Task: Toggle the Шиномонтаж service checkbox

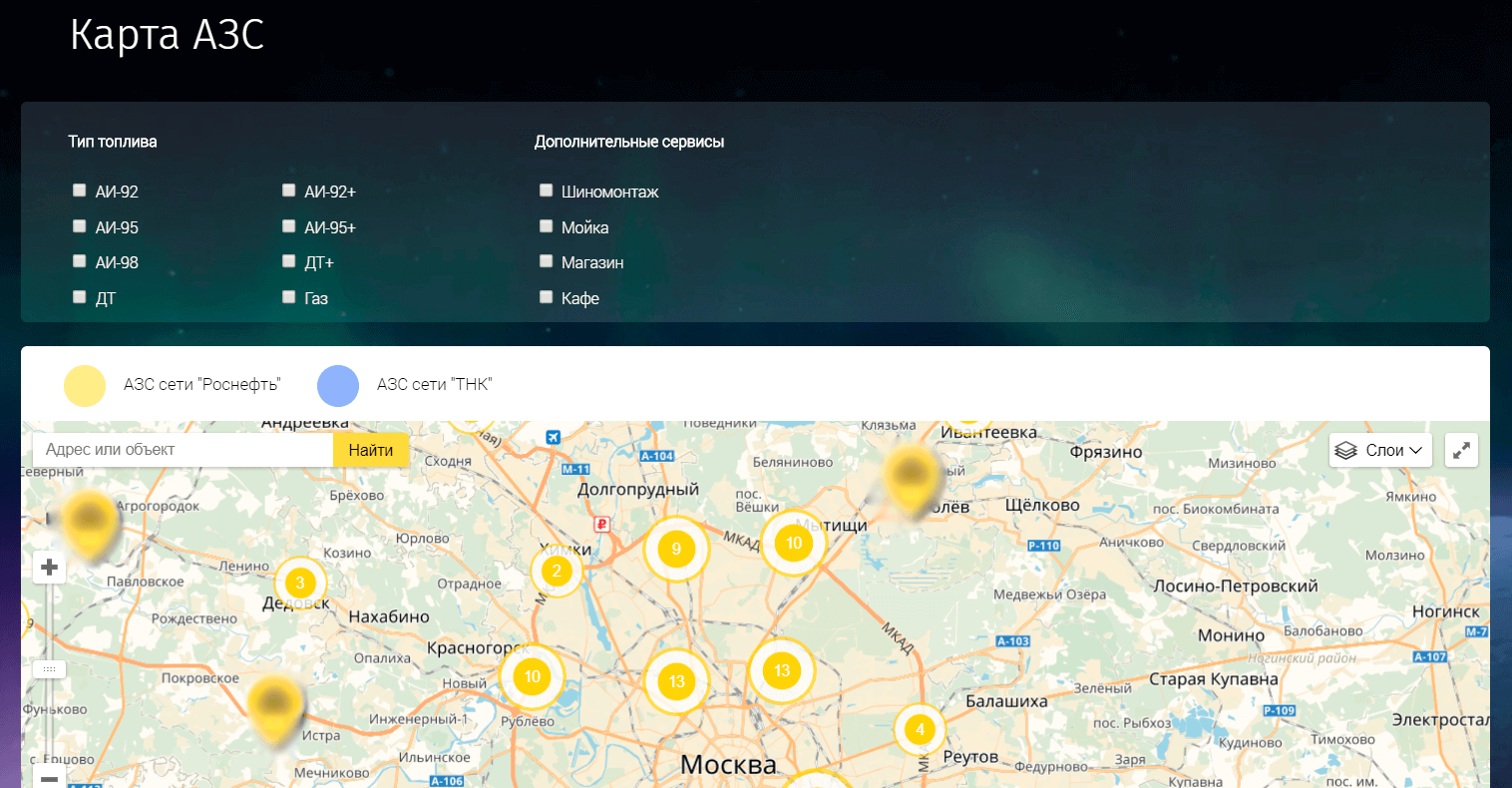Action: tap(547, 191)
